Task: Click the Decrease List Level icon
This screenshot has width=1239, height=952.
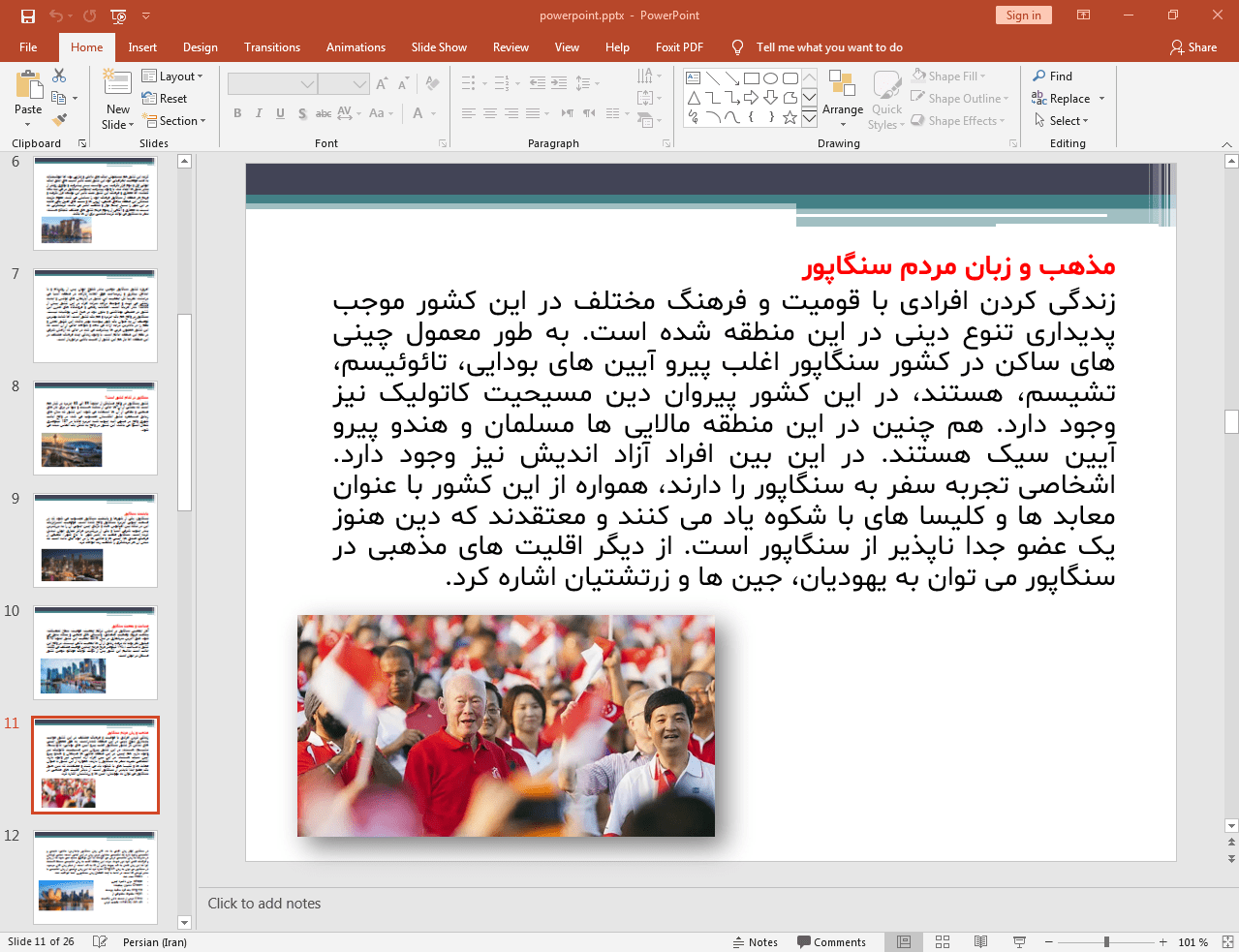Action: pos(538,84)
